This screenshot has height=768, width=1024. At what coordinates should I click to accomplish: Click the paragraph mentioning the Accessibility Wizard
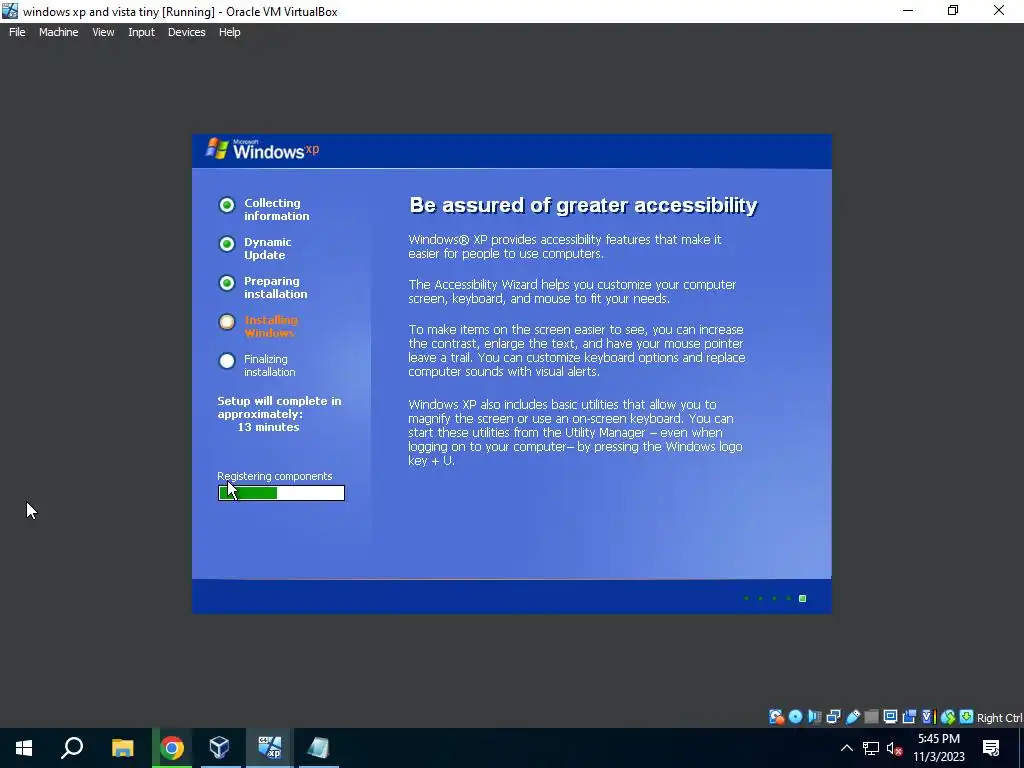coord(572,292)
